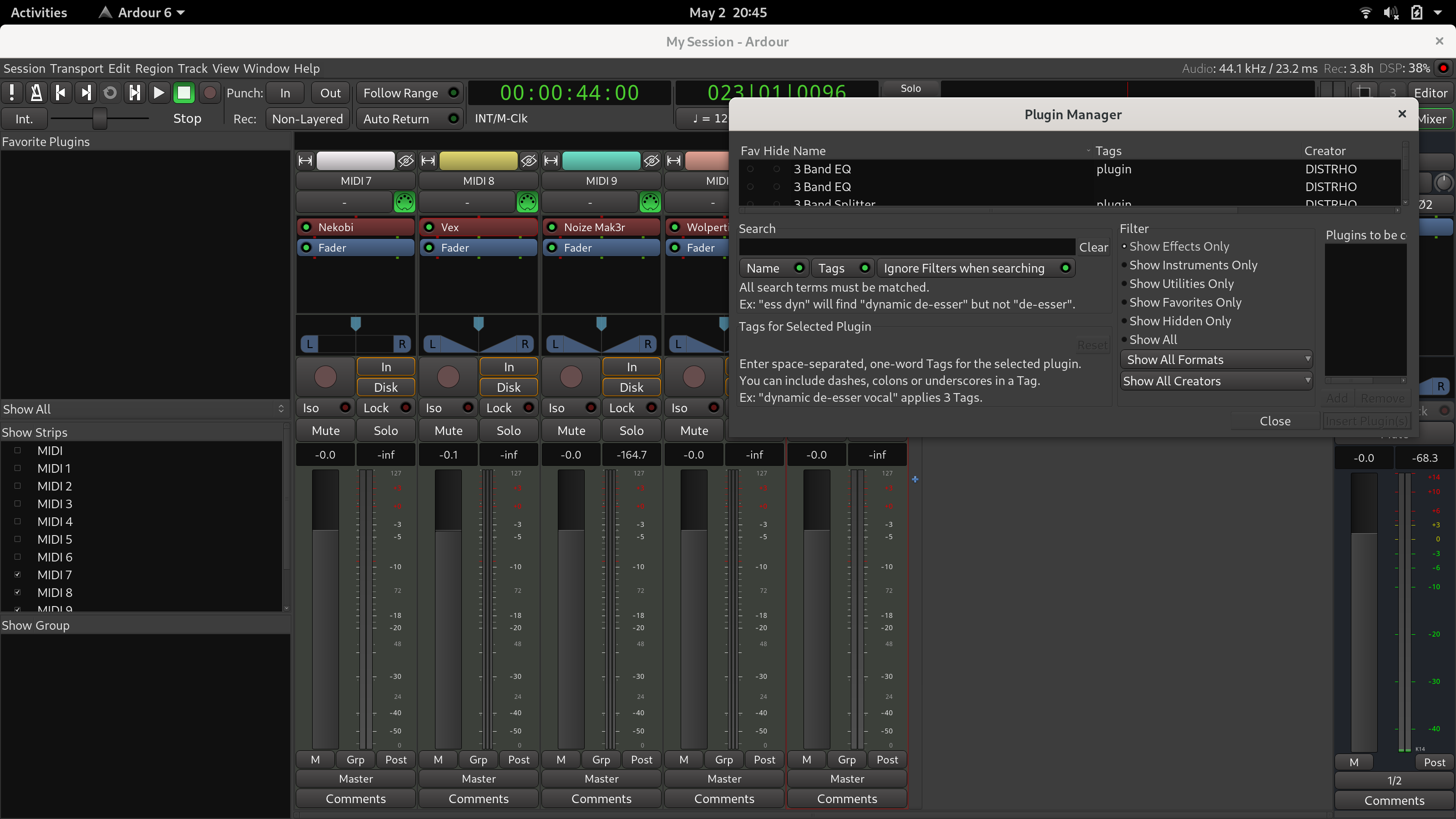Screen dimensions: 1456x819
Task: Toggle the metronome click icon
Action: [36, 93]
